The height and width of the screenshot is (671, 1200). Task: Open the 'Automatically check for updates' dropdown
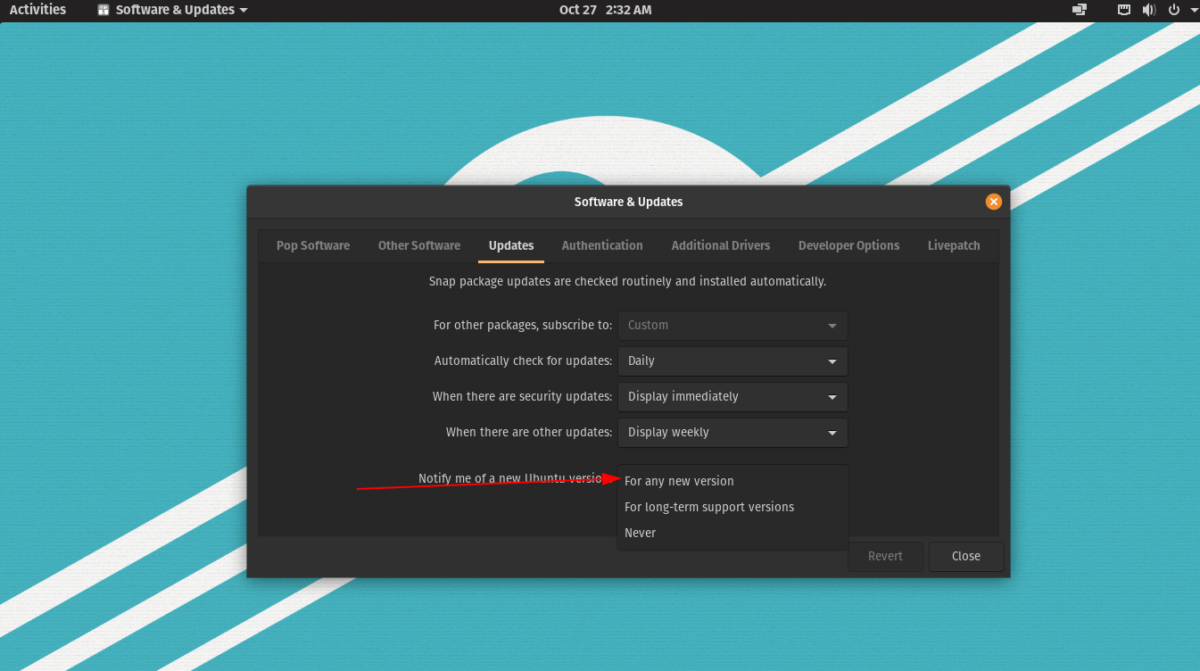pyautogui.click(x=732, y=361)
